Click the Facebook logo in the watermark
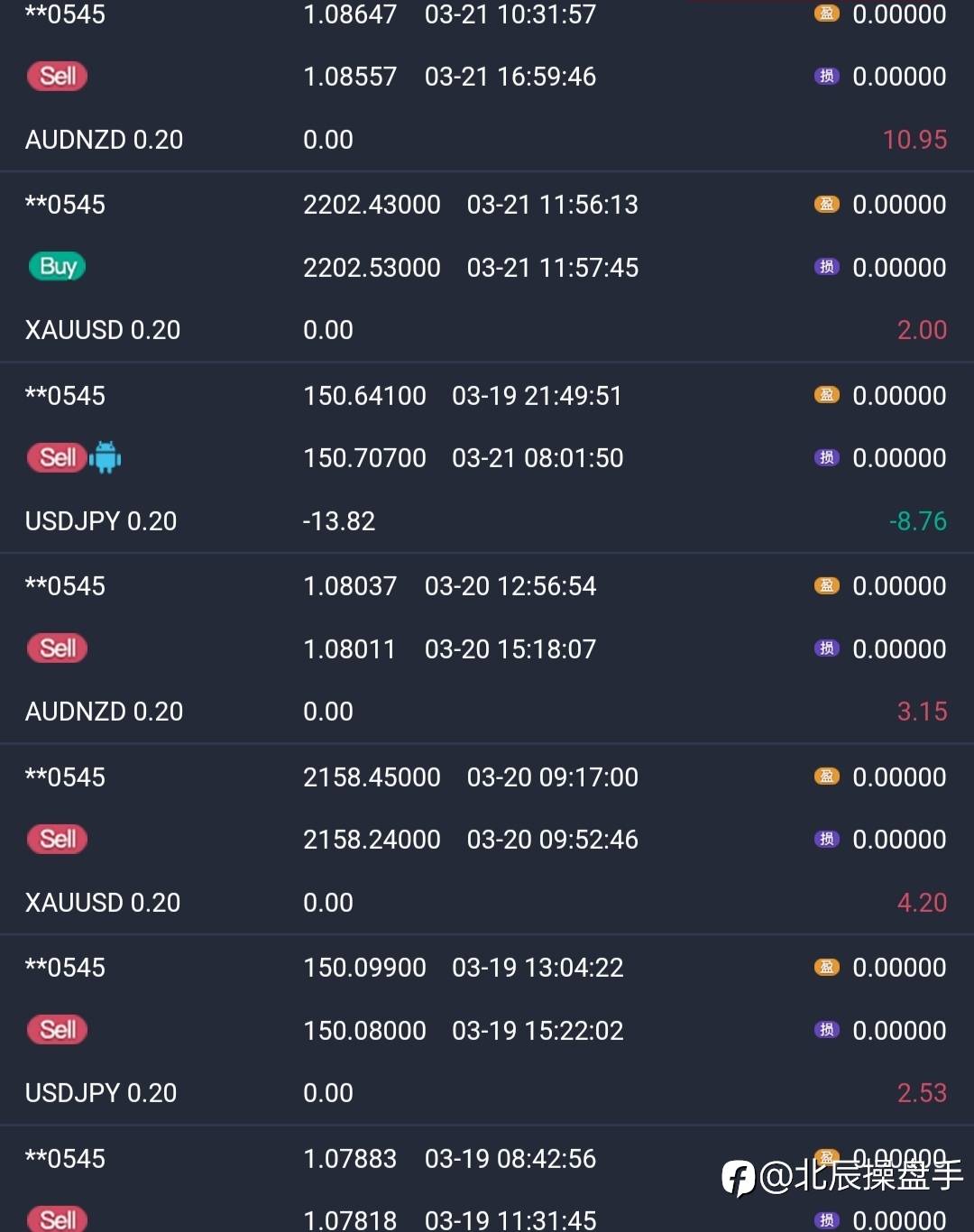 738,1178
